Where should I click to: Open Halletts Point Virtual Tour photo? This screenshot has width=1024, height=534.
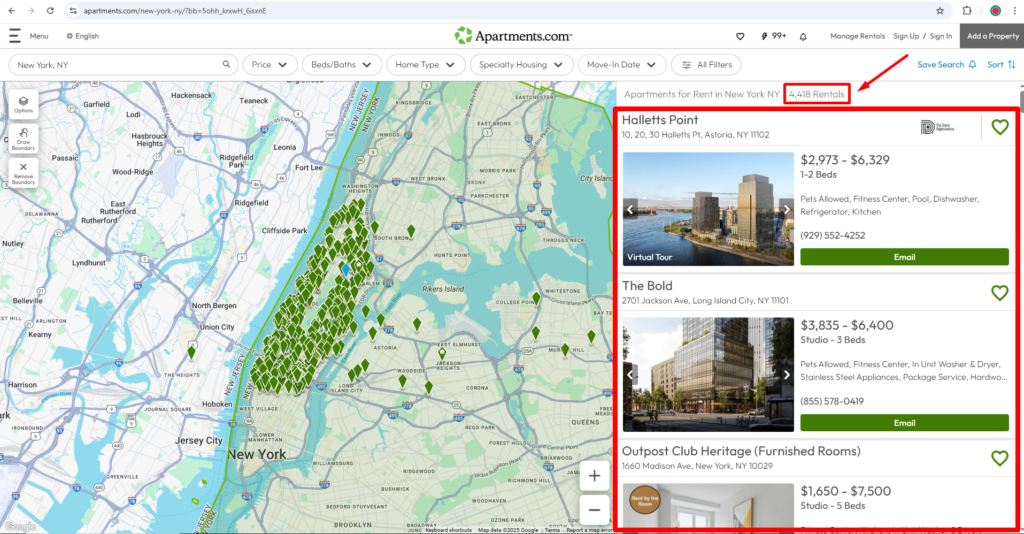(x=708, y=209)
